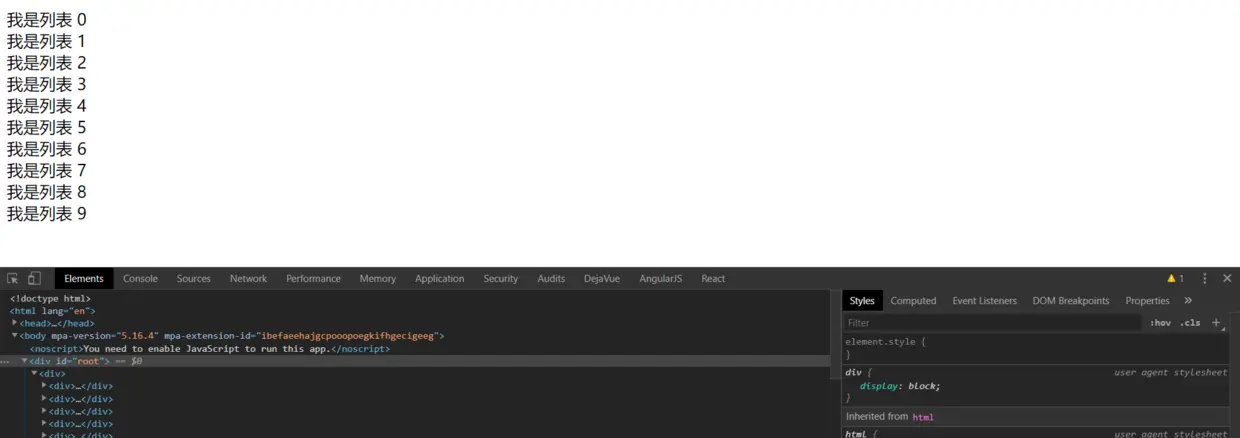Add new style rule with plus icon
The height and width of the screenshot is (438, 1240).
point(1216,323)
